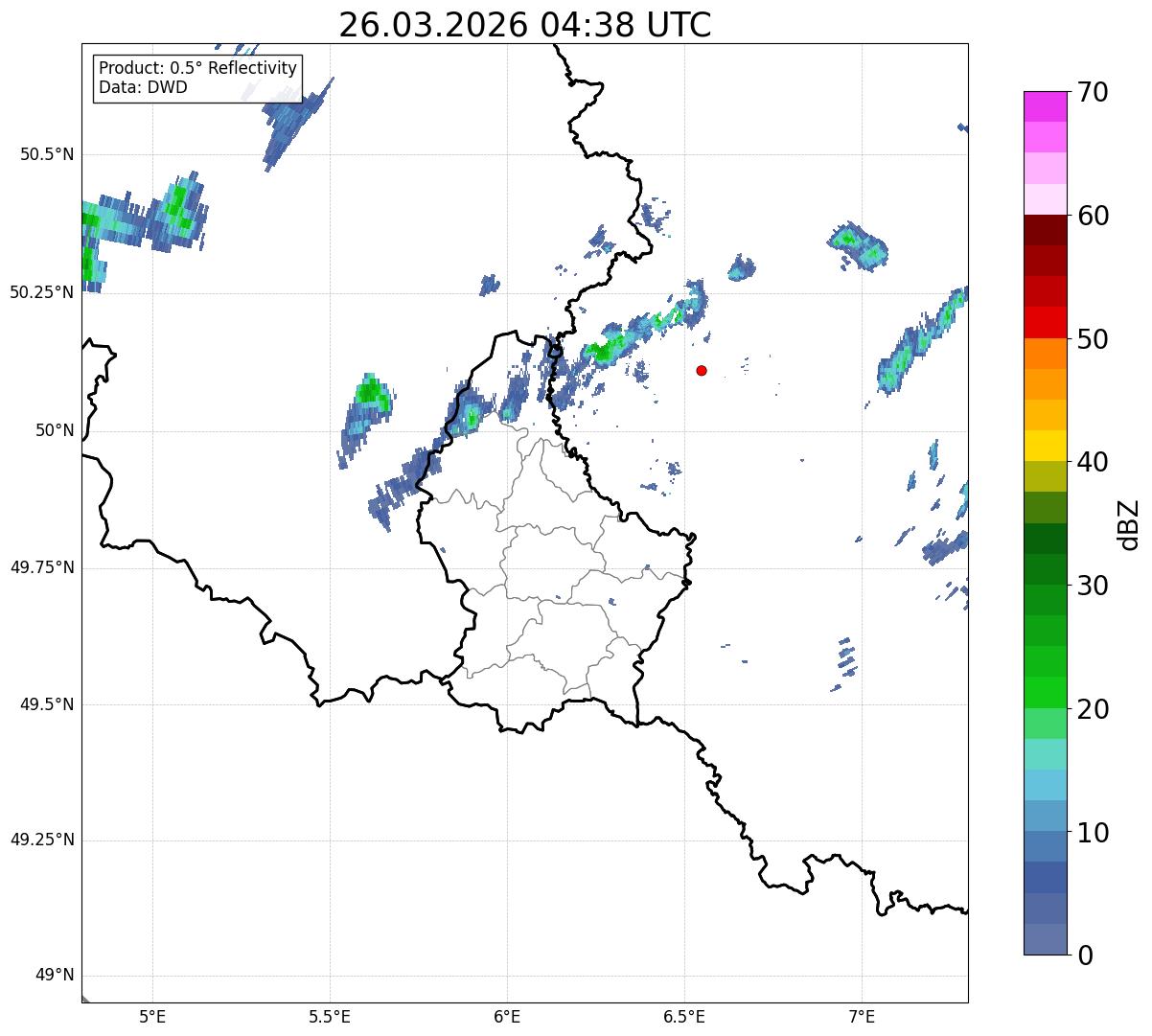
Task: Click the '5.5°E' longitude label
Action: point(330,1016)
